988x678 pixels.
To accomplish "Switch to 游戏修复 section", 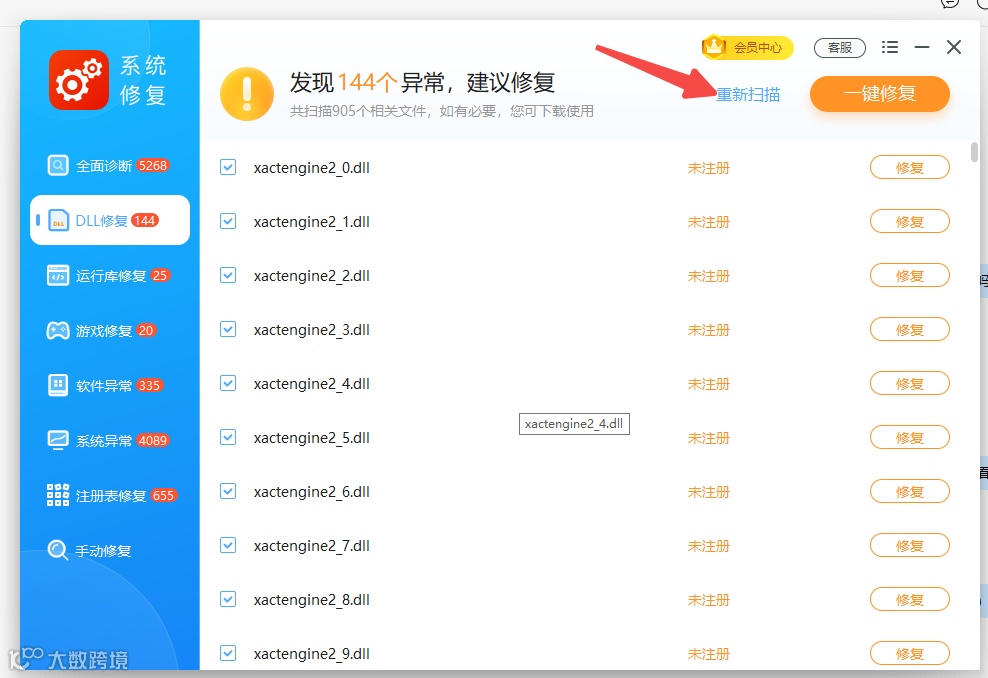I will (x=108, y=331).
